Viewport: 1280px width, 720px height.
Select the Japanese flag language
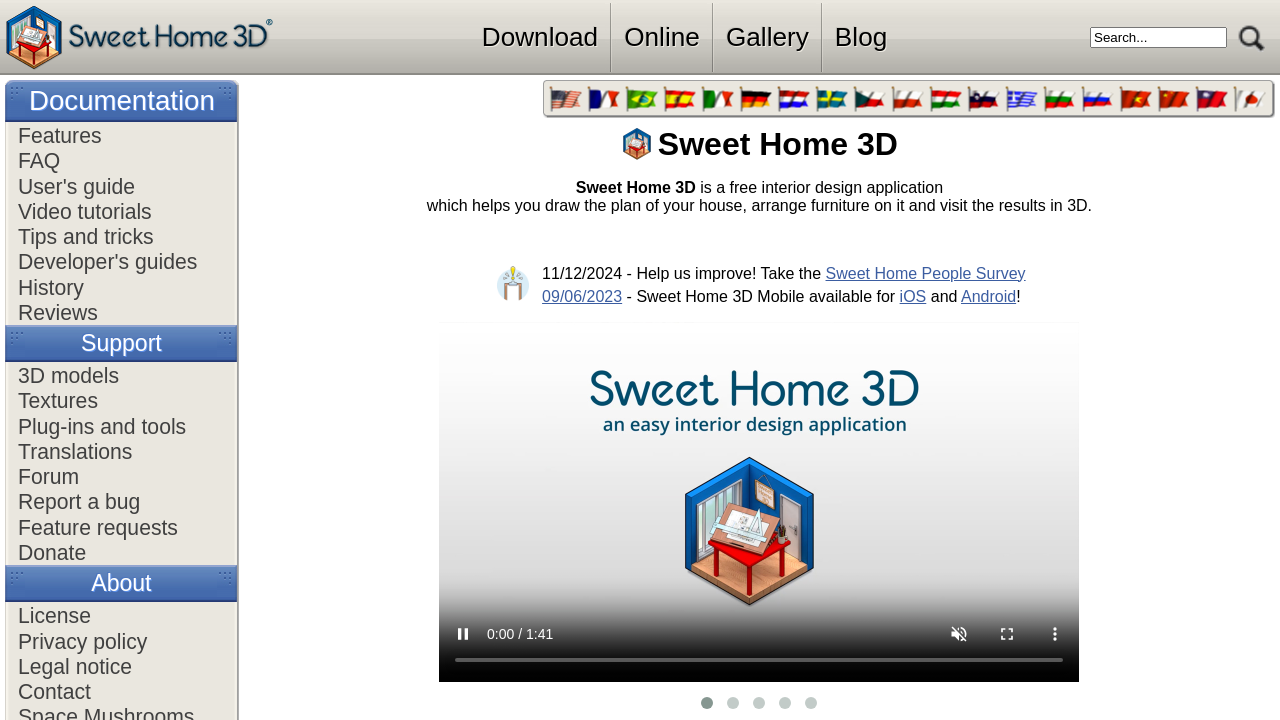tap(1250, 99)
